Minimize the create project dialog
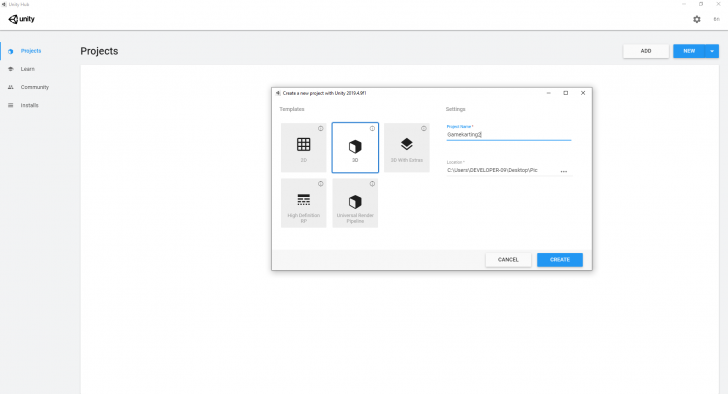 (x=549, y=93)
